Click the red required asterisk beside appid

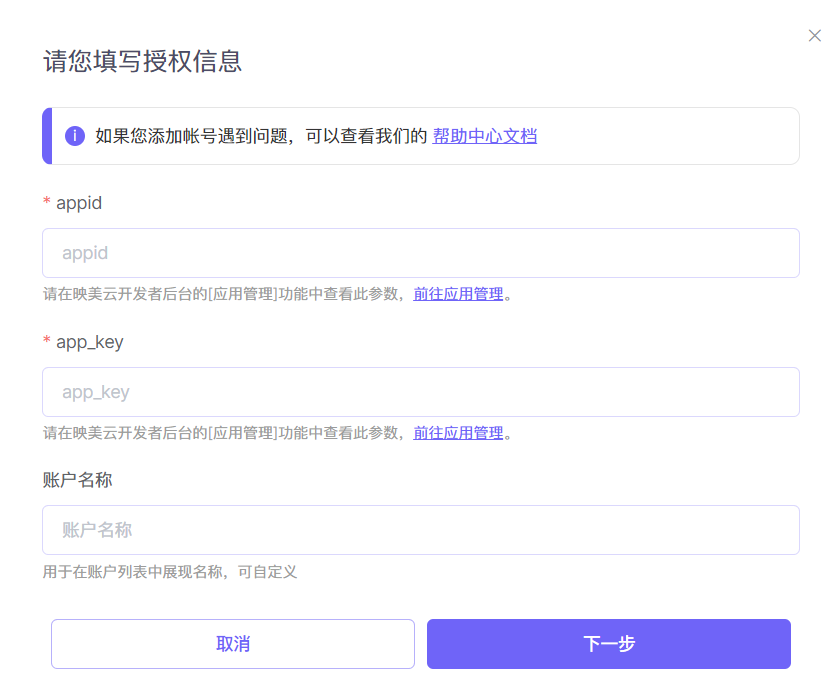(x=47, y=203)
